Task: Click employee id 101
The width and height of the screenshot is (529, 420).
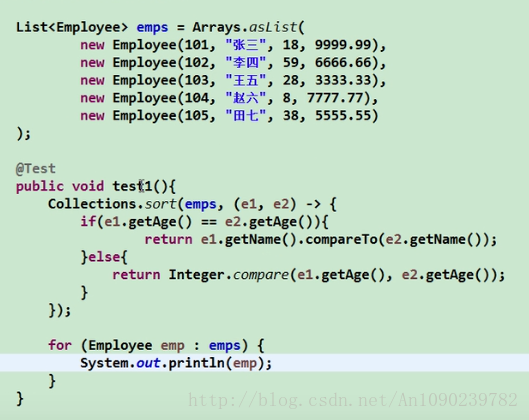Action: tap(196, 45)
